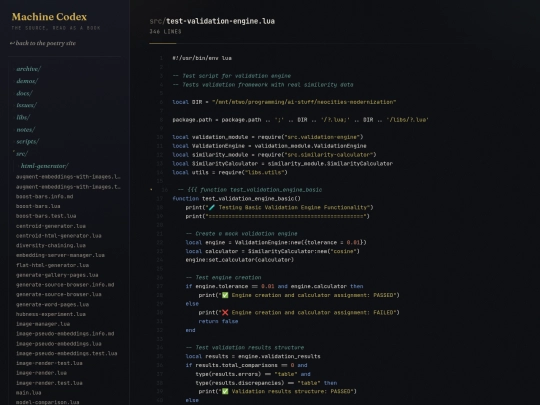Expand the scripts/ folder
The height and width of the screenshot is (405, 540).
point(28,142)
